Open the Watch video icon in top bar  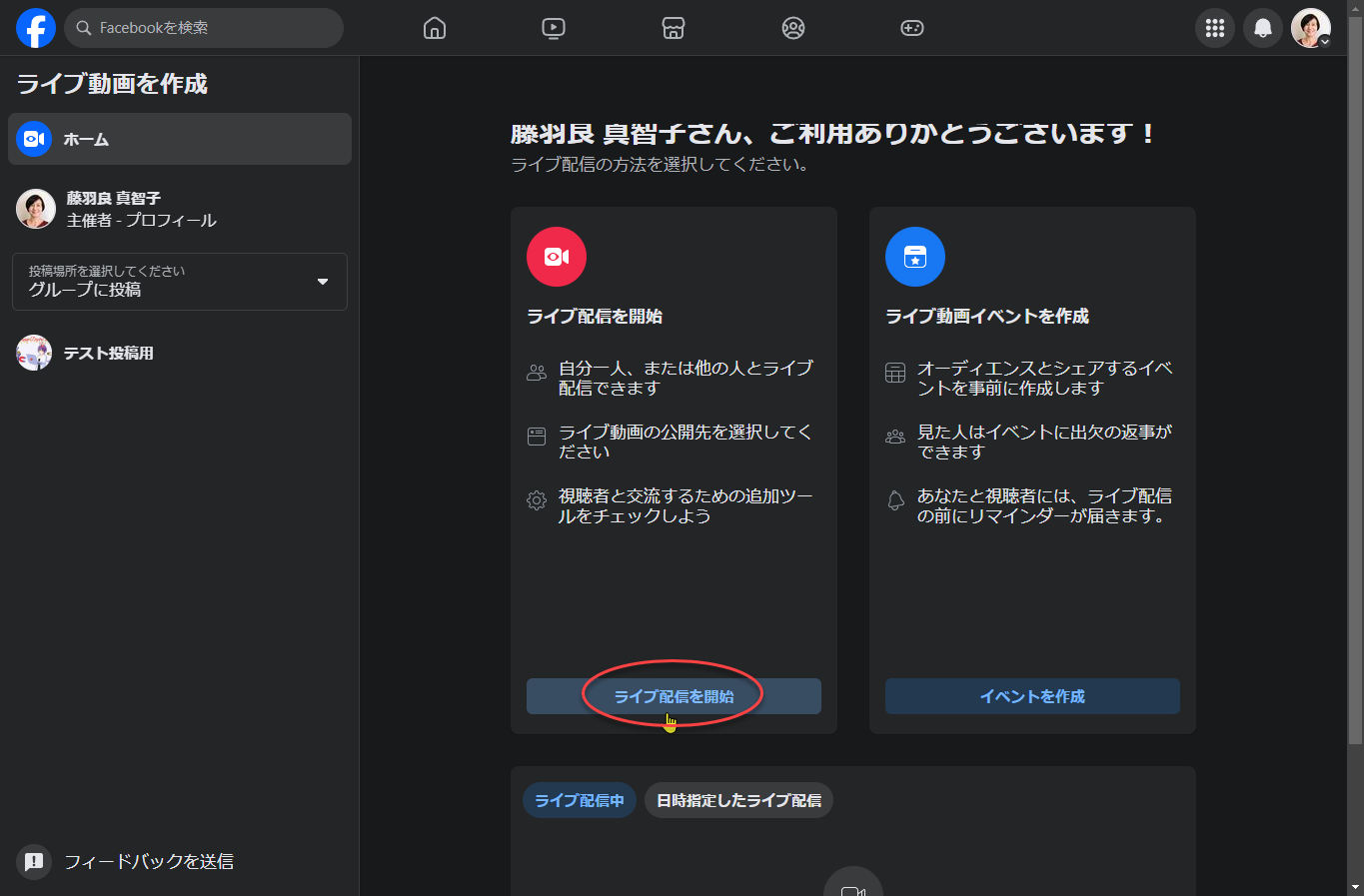[554, 28]
